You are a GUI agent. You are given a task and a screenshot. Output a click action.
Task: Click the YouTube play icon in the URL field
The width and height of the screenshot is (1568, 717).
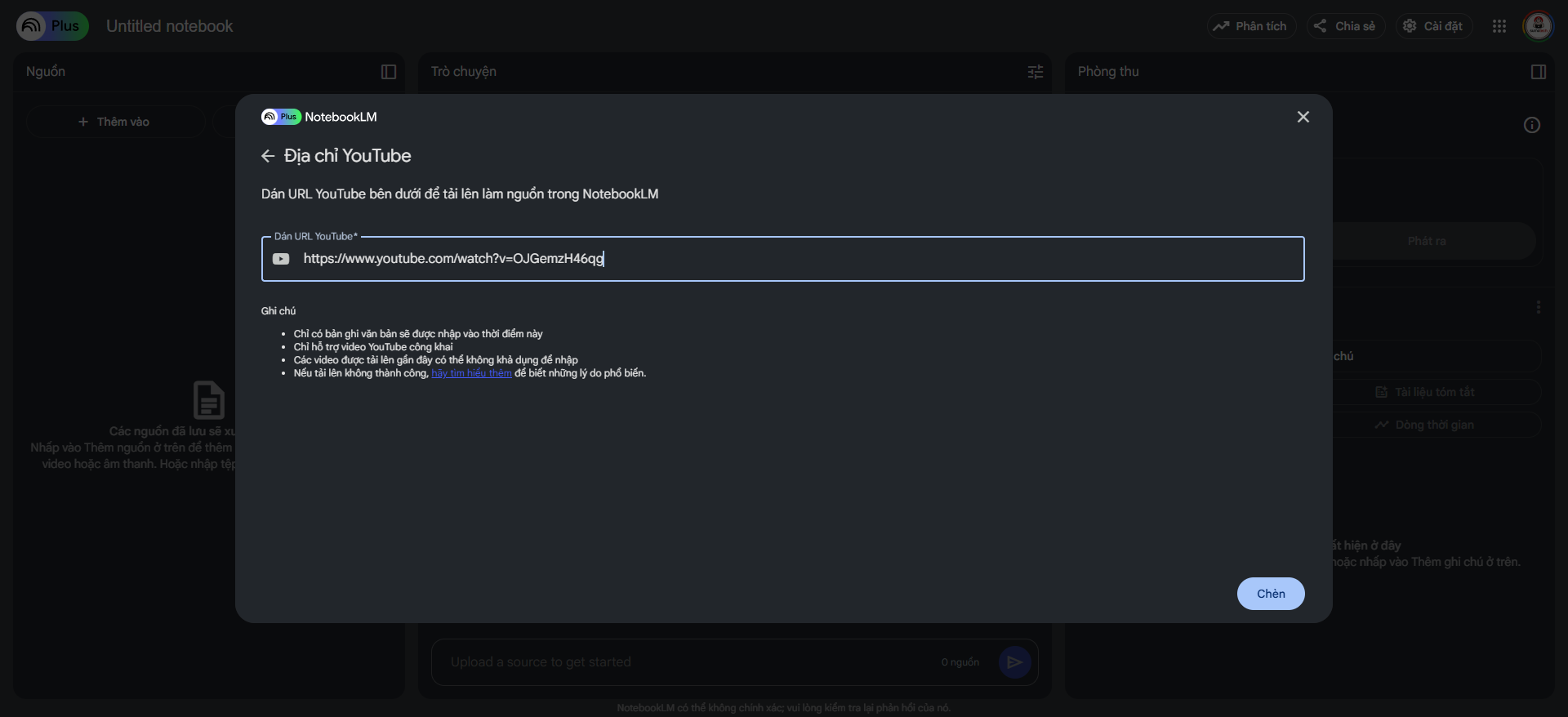(281, 259)
